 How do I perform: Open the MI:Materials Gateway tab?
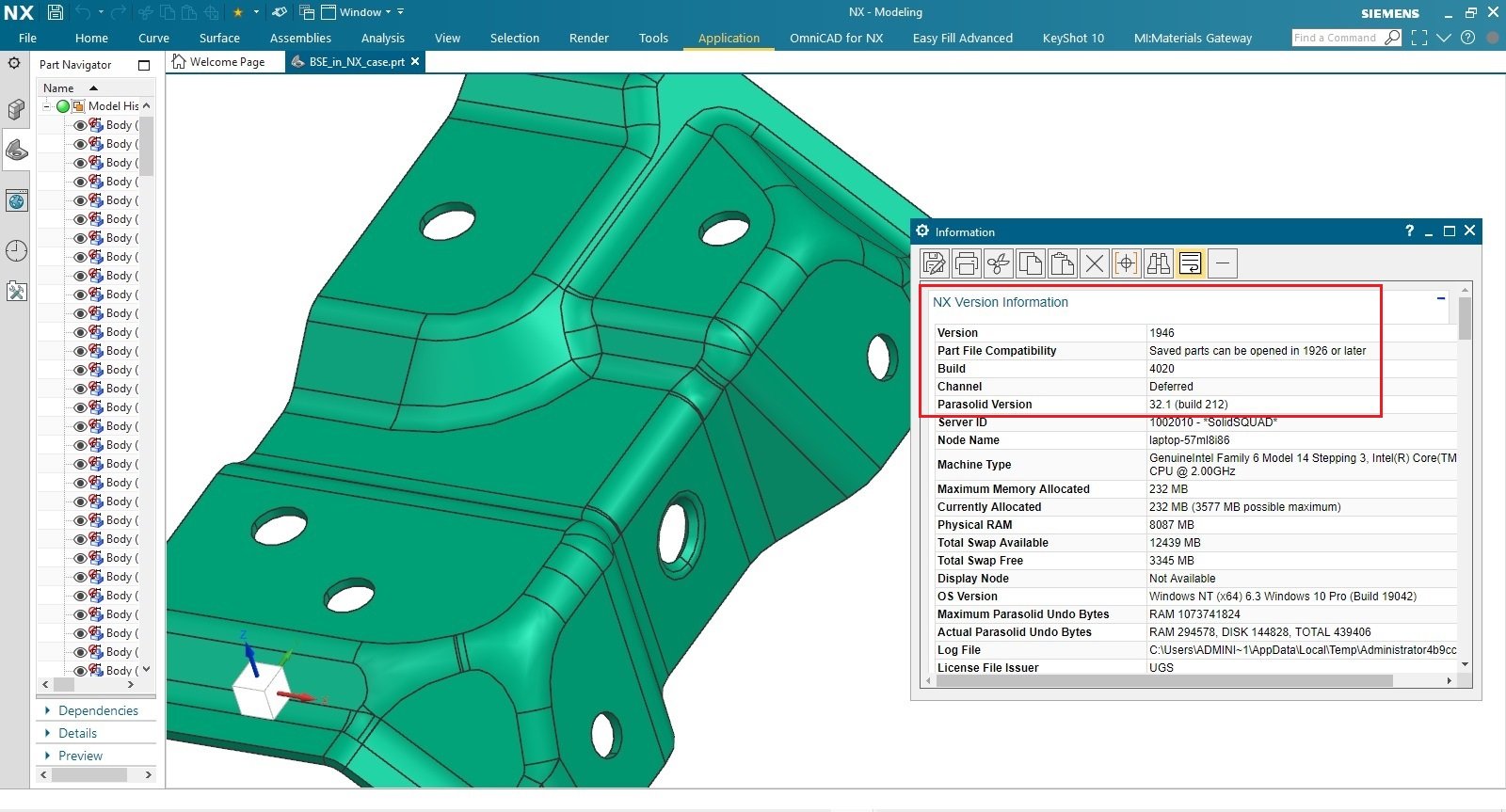click(1193, 38)
